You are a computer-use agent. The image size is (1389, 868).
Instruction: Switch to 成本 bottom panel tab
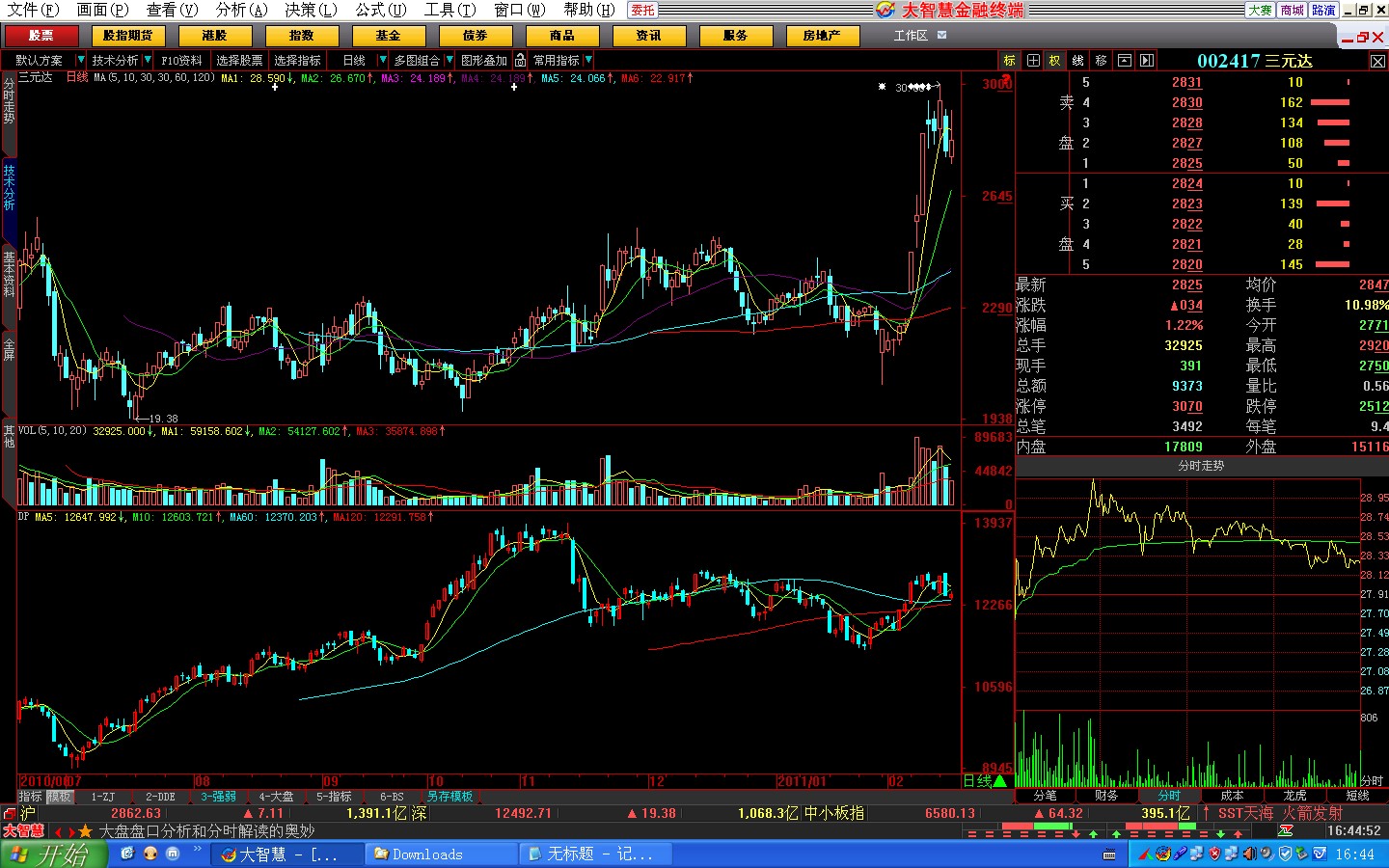tap(1233, 796)
